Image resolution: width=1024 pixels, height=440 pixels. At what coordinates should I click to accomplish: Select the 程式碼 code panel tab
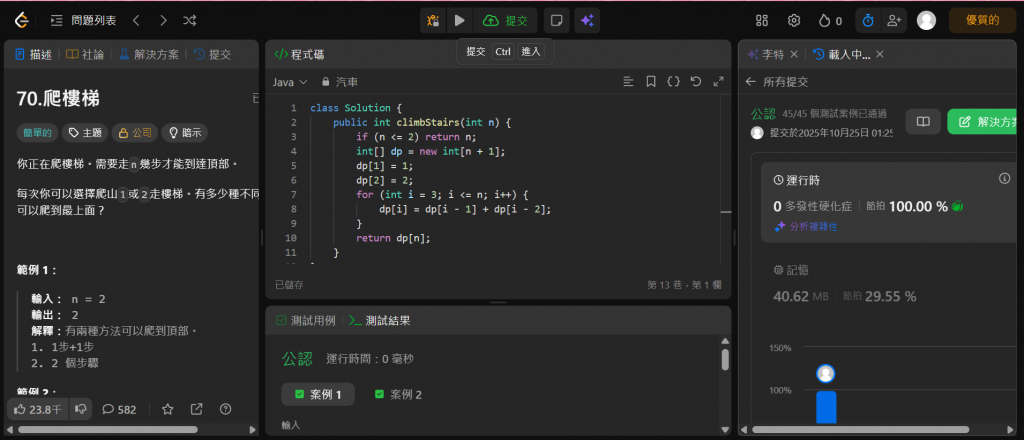(300, 54)
